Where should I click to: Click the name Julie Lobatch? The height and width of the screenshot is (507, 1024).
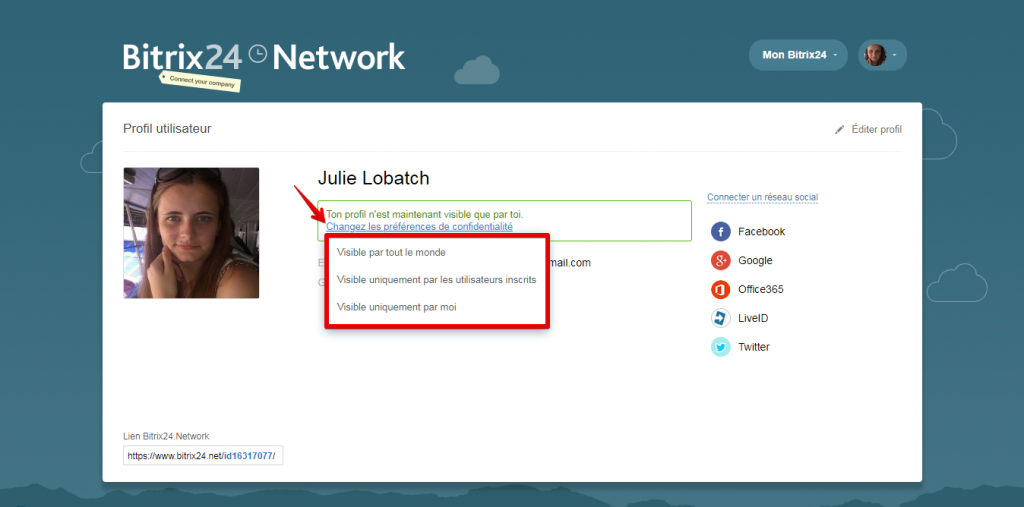click(374, 178)
